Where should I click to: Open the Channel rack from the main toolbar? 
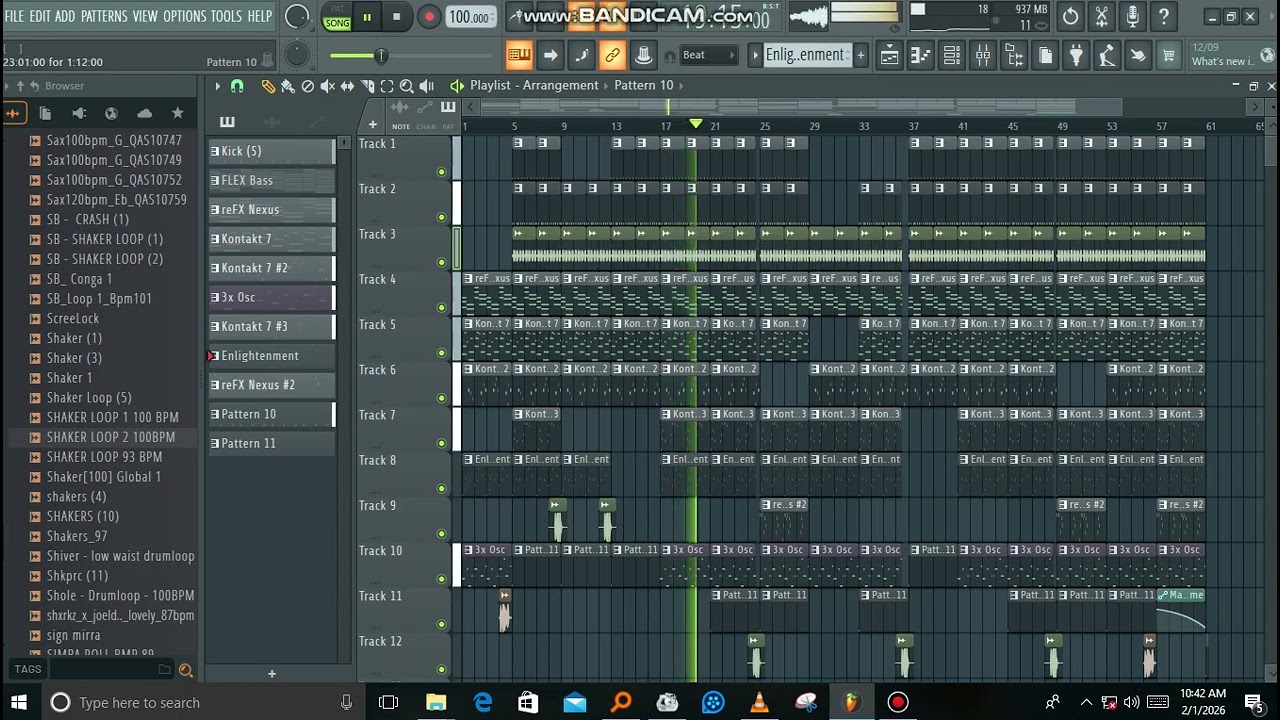952,55
